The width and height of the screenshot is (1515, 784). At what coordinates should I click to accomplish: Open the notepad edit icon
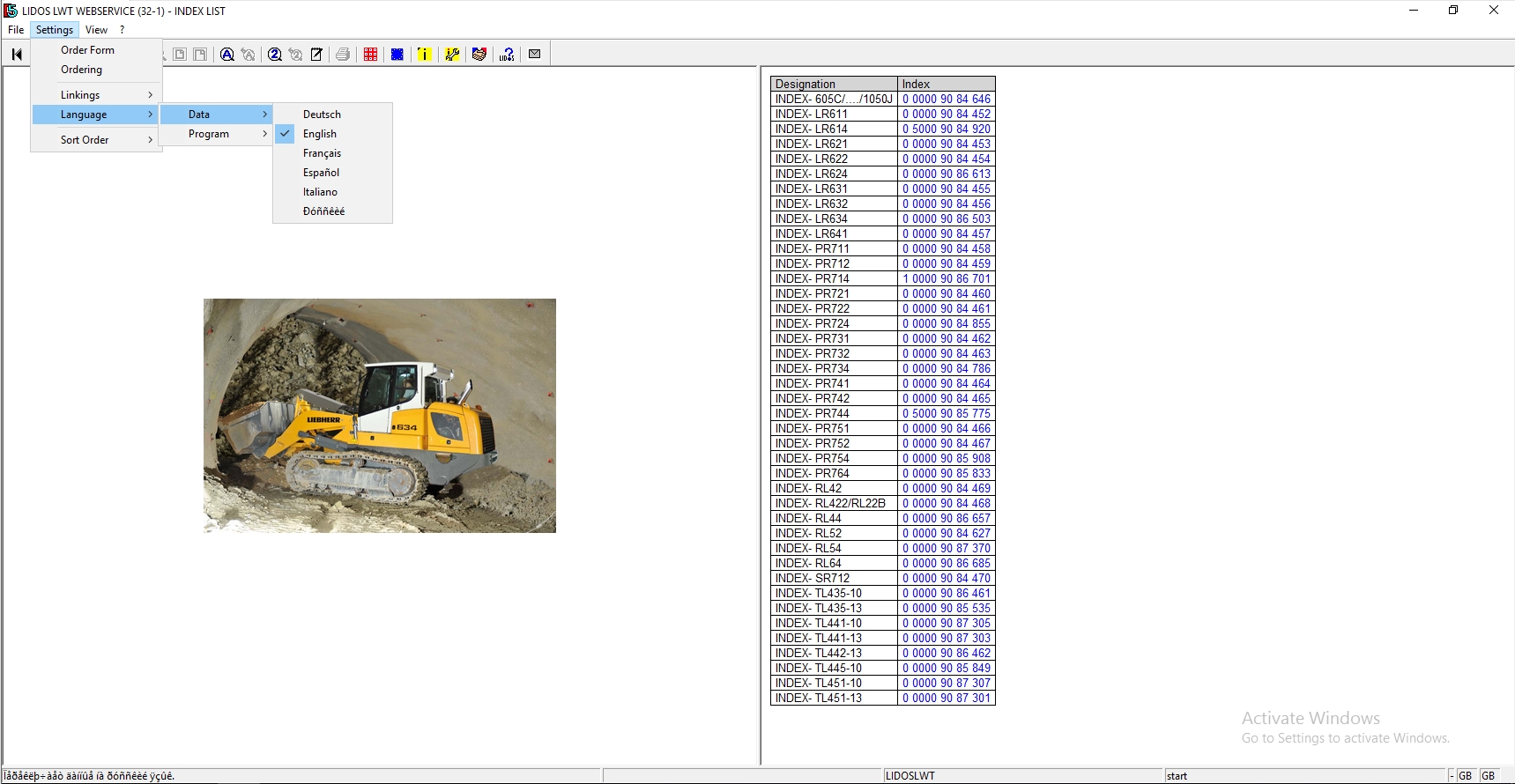[x=316, y=55]
